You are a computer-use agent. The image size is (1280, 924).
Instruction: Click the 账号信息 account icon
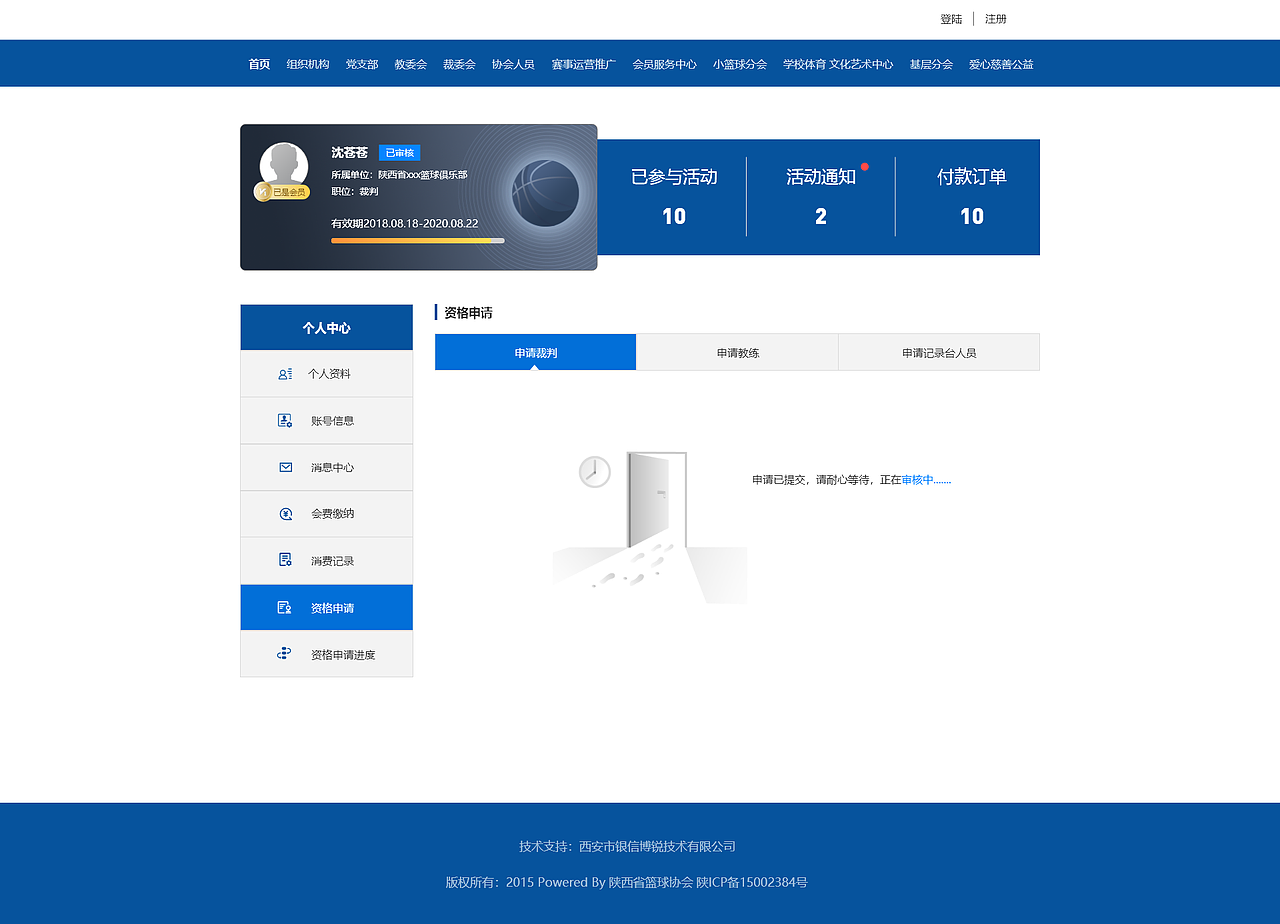[x=285, y=421]
